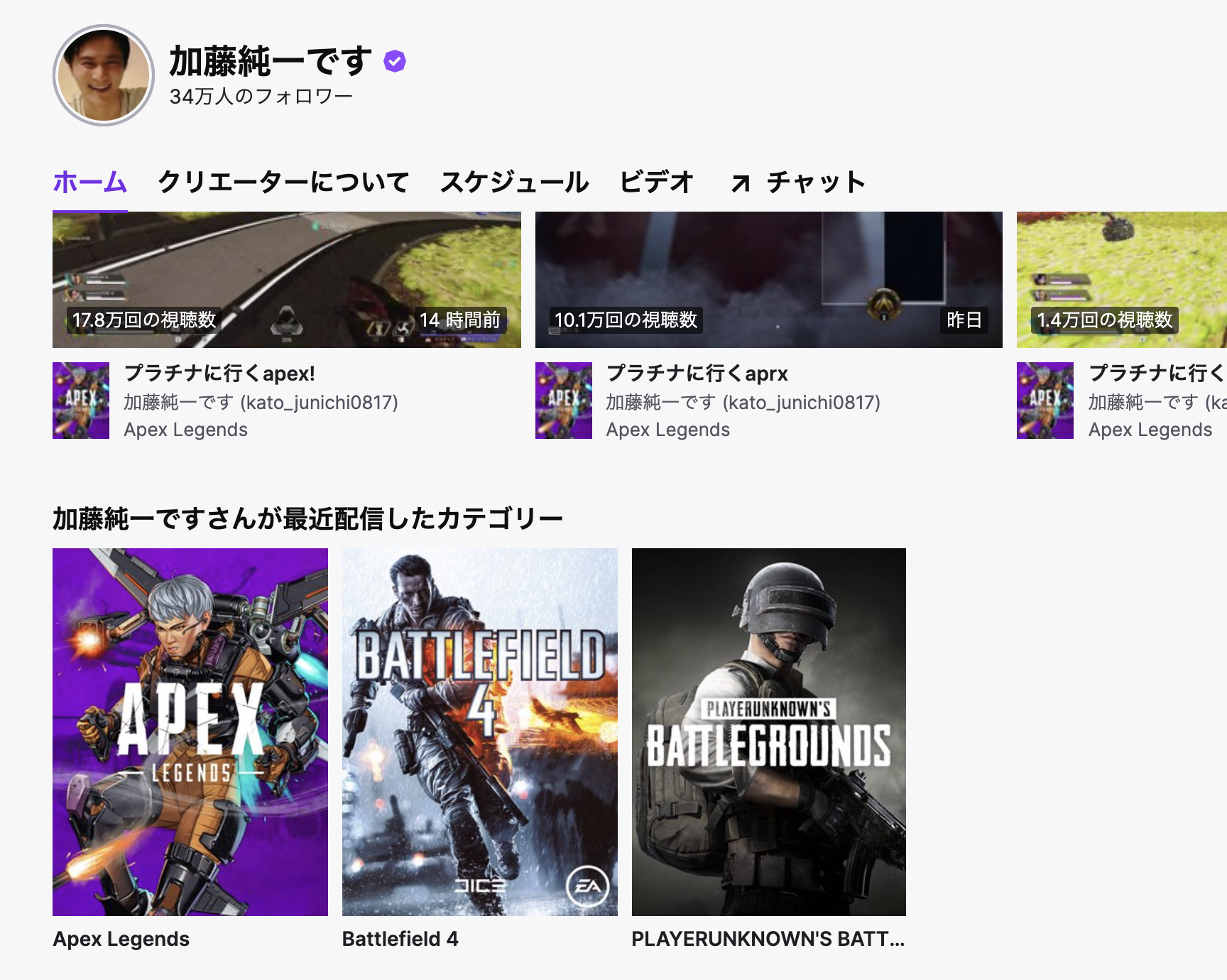
Task: Click the Battlefield 4 category label
Action: [x=400, y=939]
